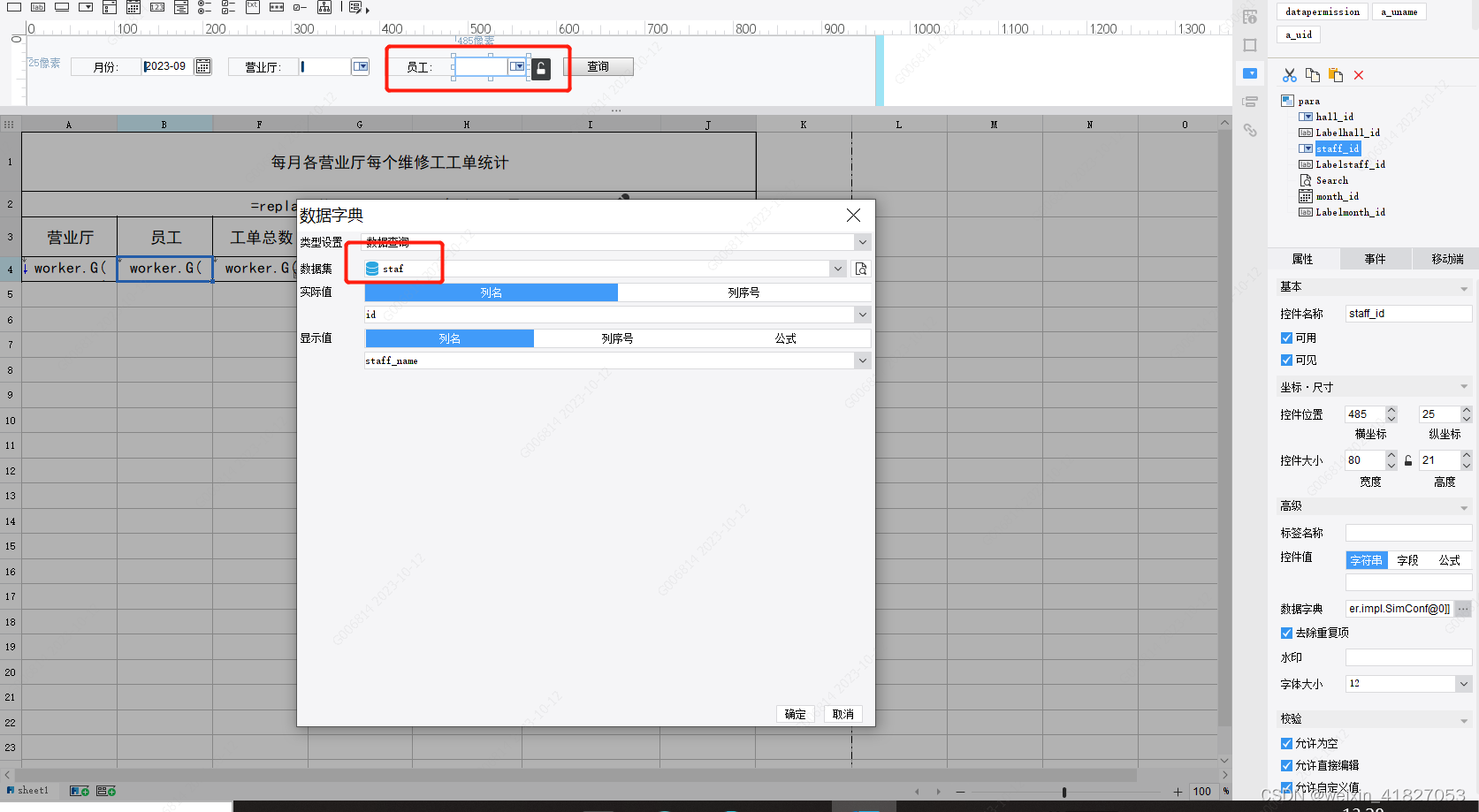Select the tree dropdown widget tool

tap(181, 7)
